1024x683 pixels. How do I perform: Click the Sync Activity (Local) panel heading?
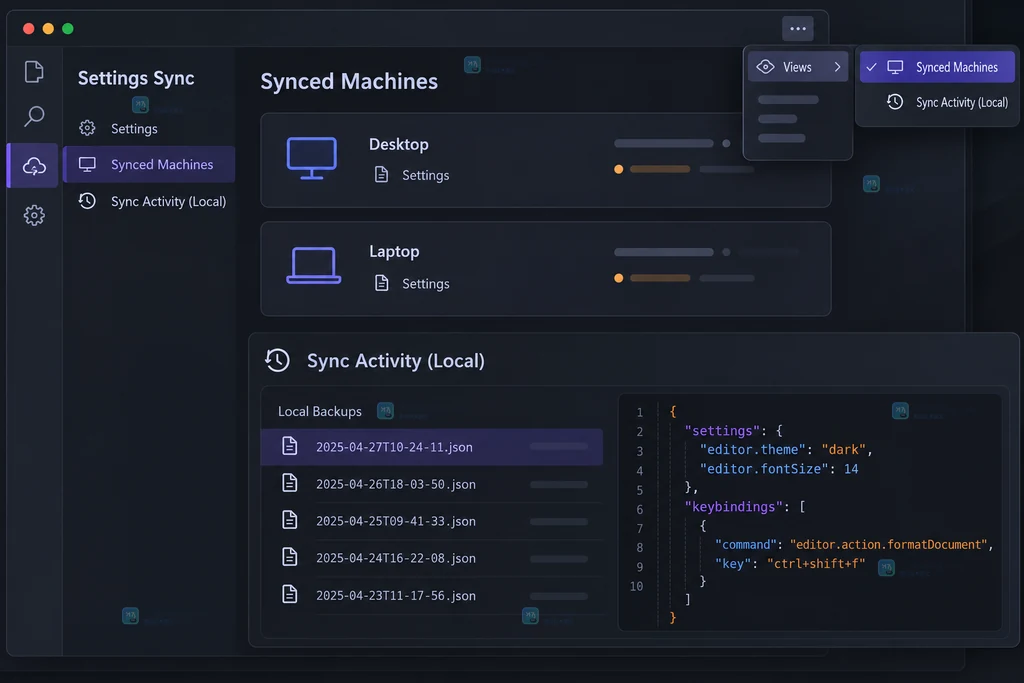pyautogui.click(x=396, y=360)
